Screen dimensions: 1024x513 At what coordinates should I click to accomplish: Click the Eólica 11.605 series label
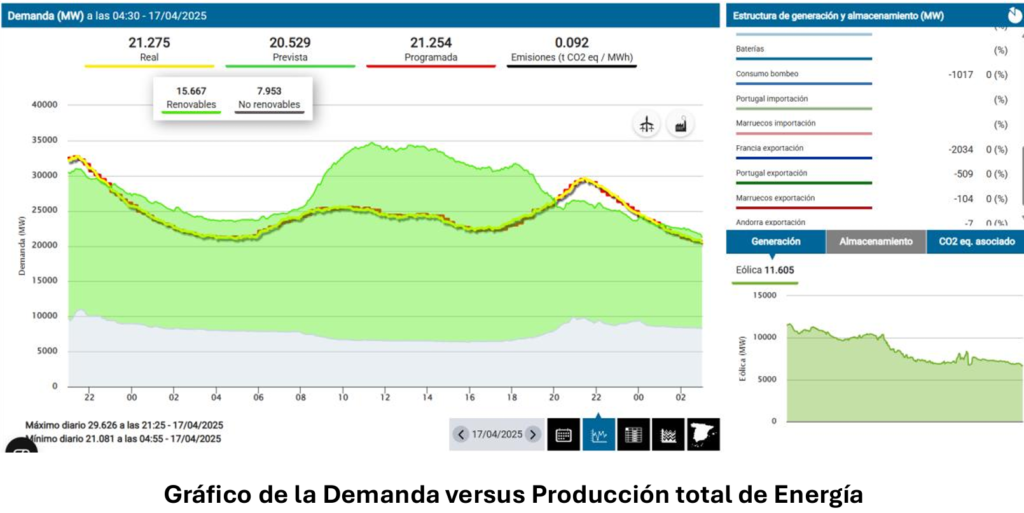(765, 270)
